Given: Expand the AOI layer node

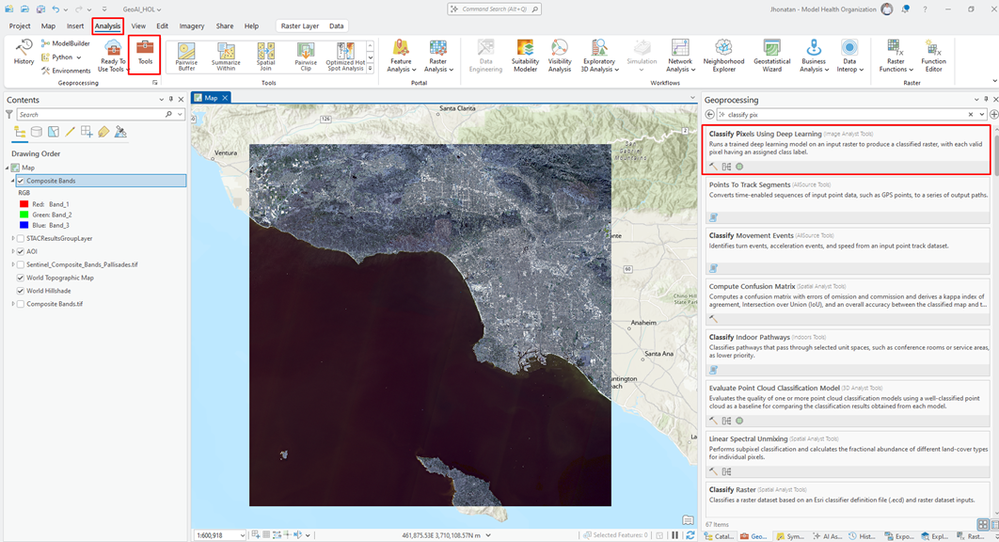Looking at the screenshot, I should 13,252.
